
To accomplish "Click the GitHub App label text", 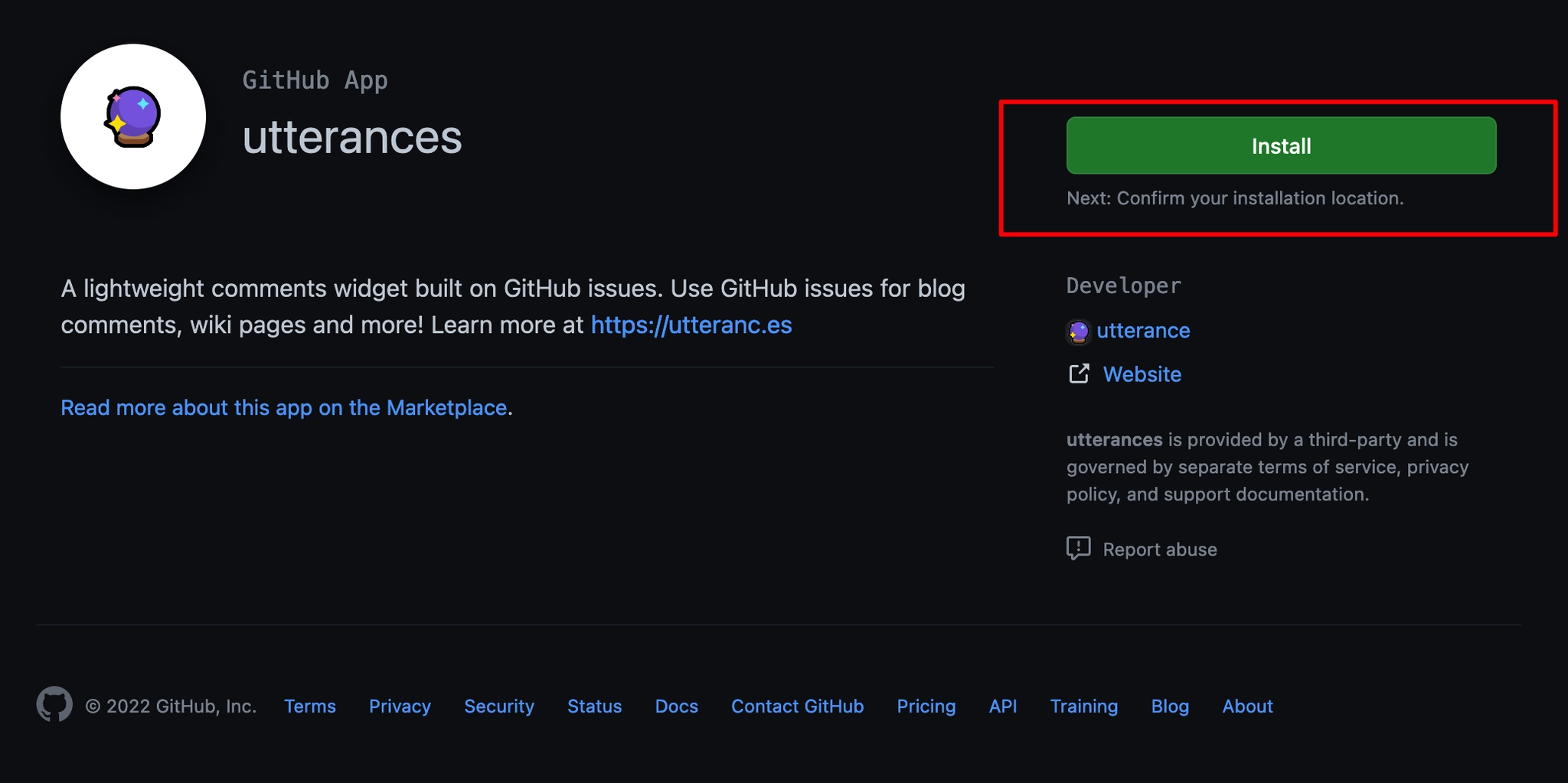I will pyautogui.click(x=315, y=80).
